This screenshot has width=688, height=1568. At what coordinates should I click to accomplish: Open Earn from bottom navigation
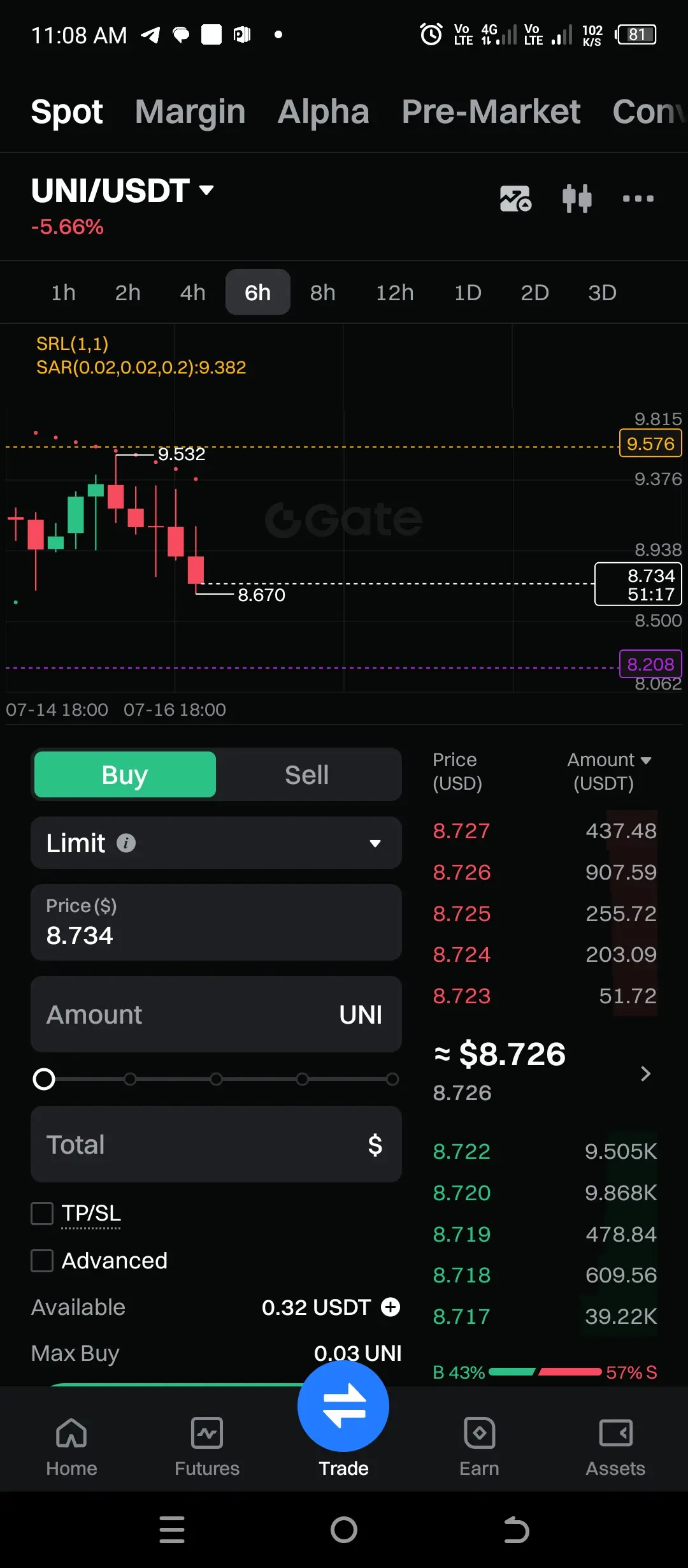tap(480, 1447)
